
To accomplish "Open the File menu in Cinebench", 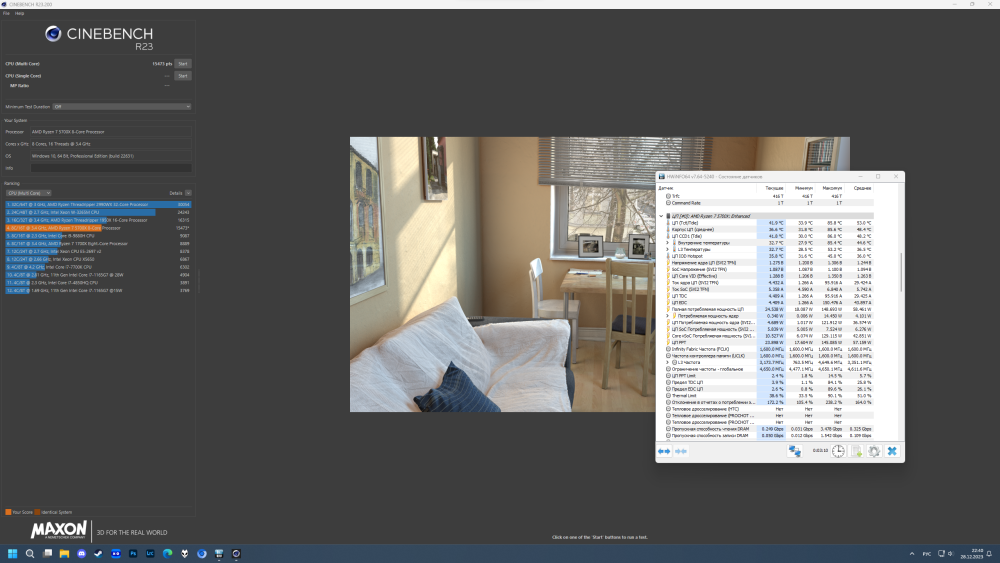I will [x=6, y=14].
